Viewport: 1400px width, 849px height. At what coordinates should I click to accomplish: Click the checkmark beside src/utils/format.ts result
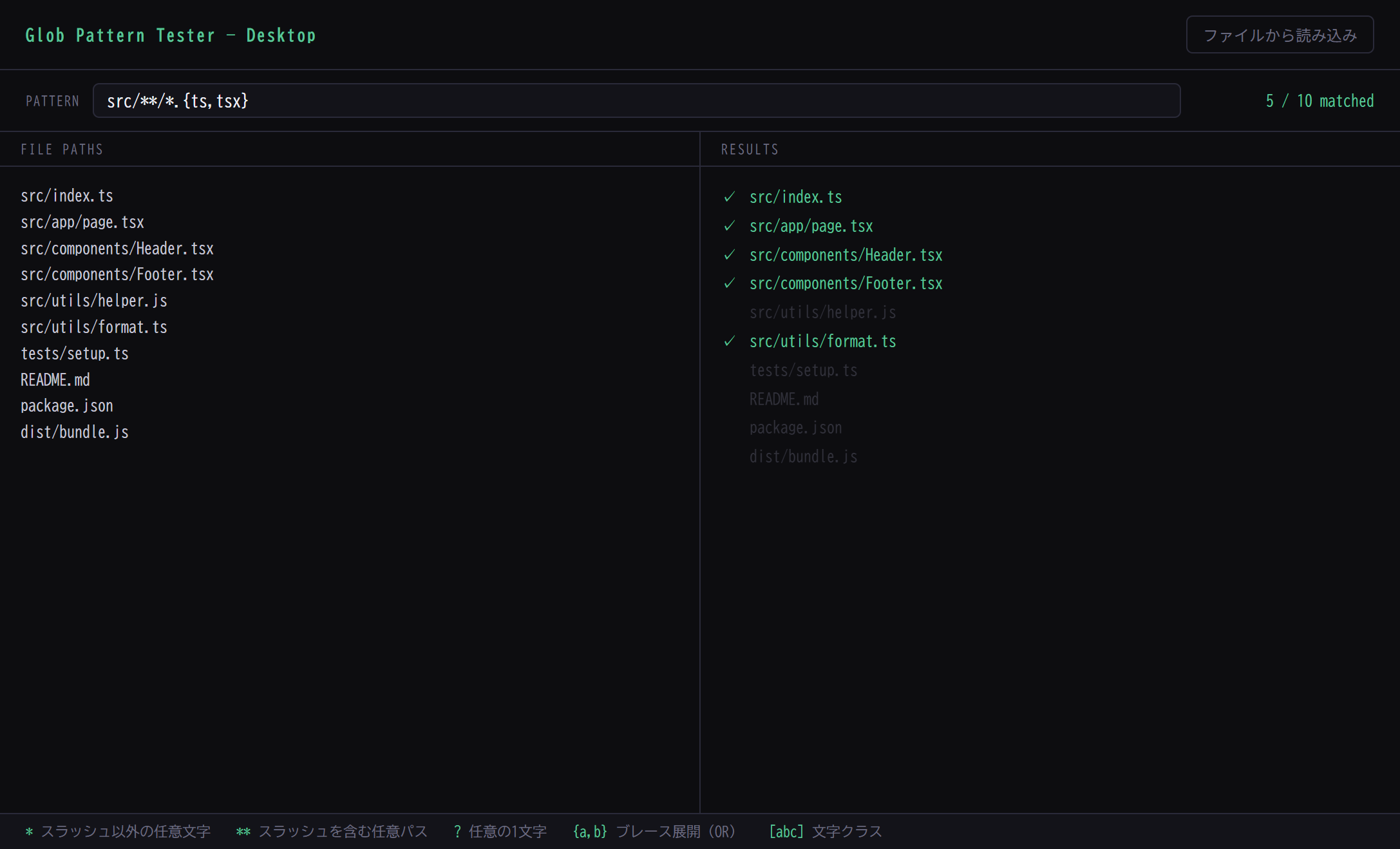tap(730, 341)
